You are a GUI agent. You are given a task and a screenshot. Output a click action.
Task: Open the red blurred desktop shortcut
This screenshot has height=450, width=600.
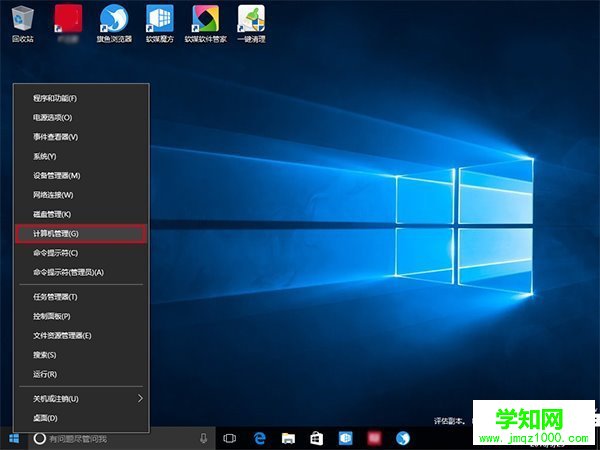tap(68, 23)
